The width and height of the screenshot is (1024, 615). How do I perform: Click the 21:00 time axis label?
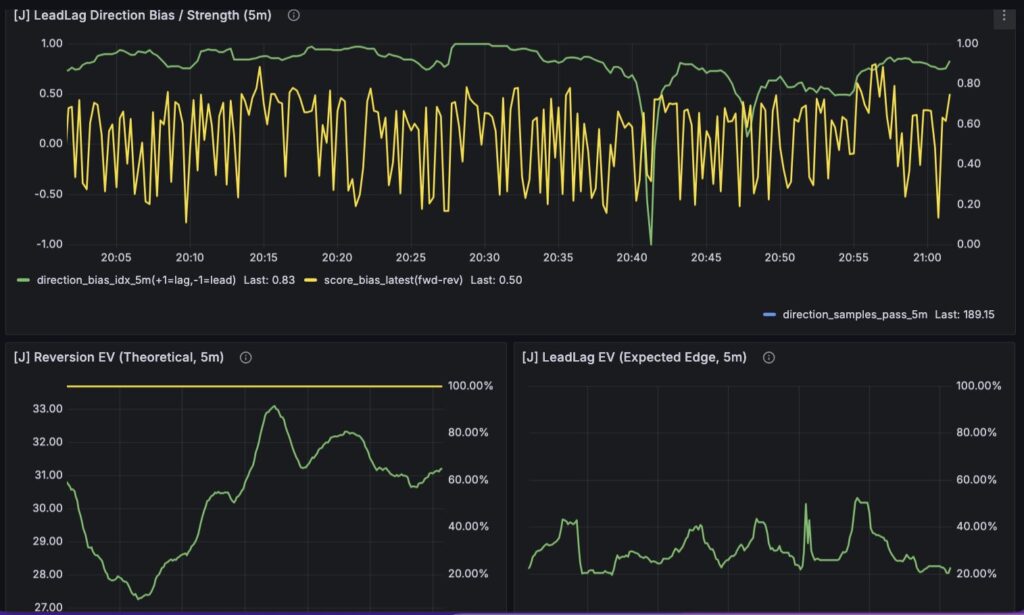pyautogui.click(x=926, y=257)
